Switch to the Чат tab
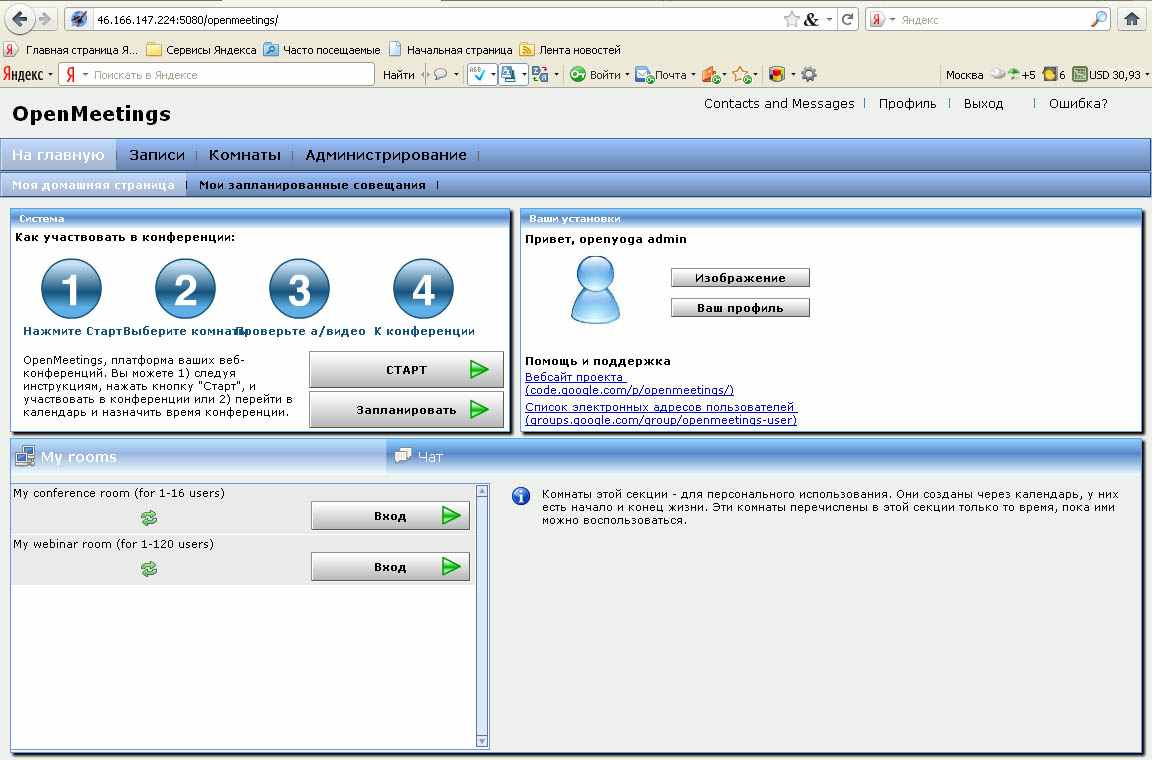Viewport: 1152px width, 760px height. pos(429,457)
